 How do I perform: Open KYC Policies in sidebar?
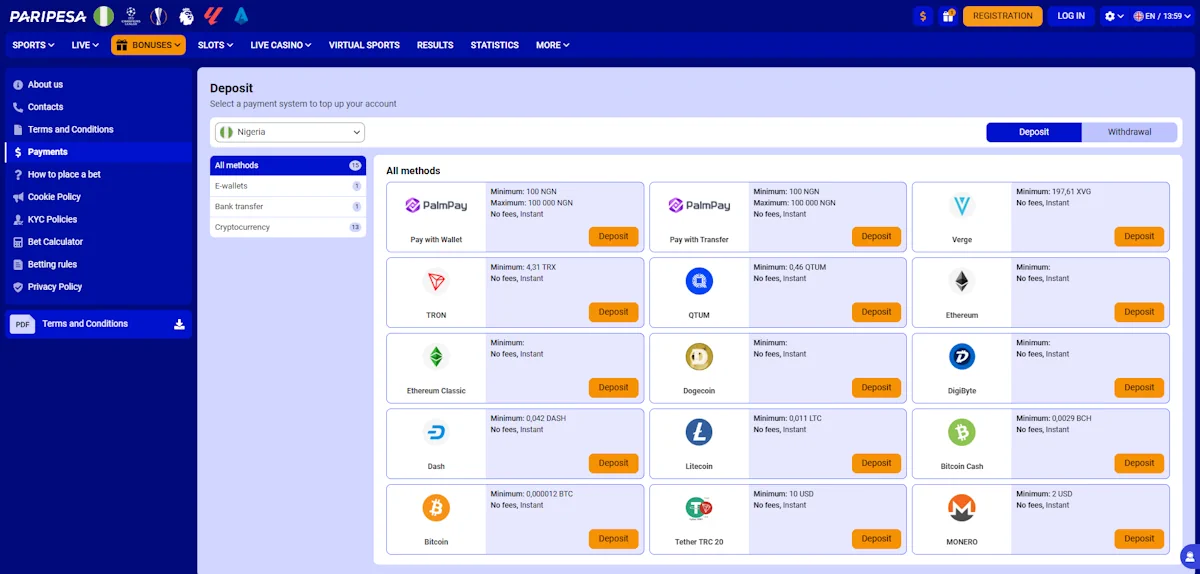98,219
